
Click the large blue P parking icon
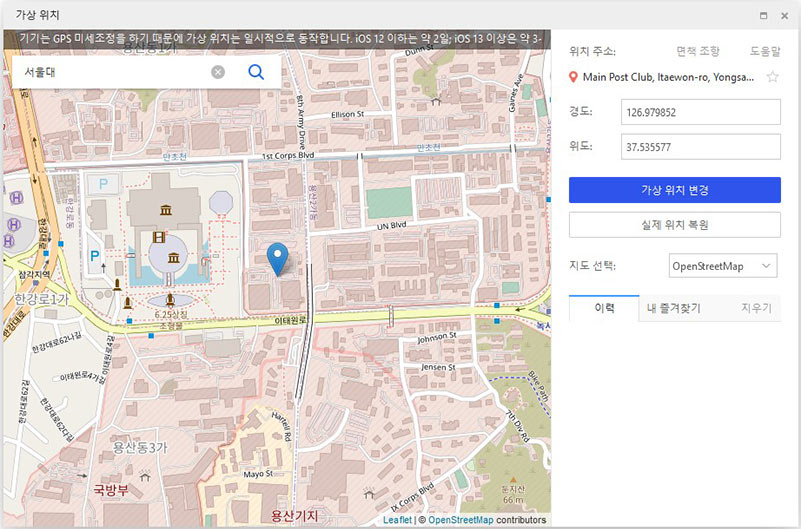point(95,255)
